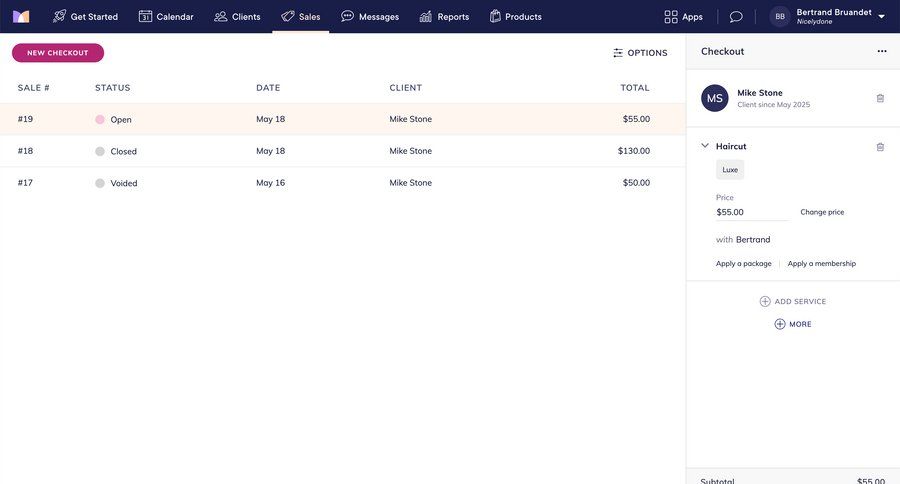Viewport: 900px width, 484px height.
Task: Navigate to the Reports tab
Action: pyautogui.click(x=444, y=17)
